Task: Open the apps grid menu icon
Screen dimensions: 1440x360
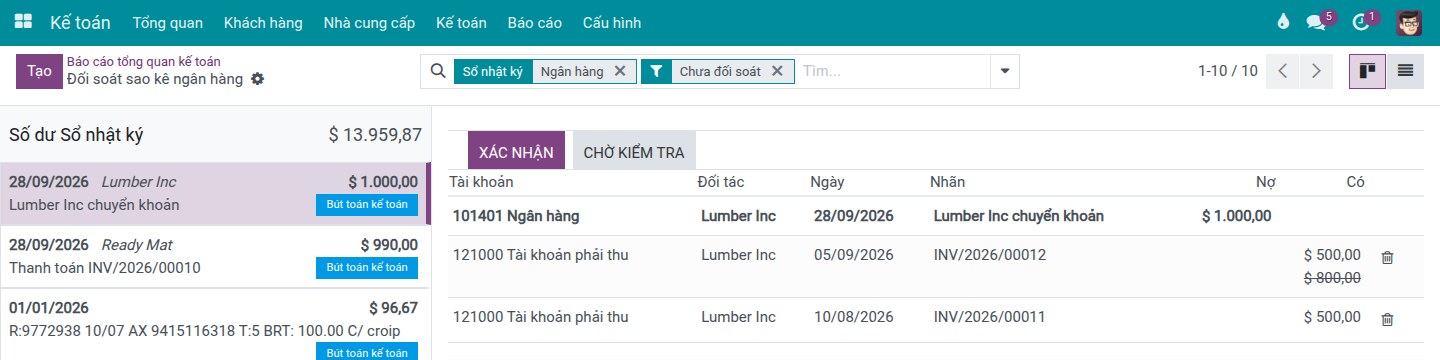Action: 23,22
